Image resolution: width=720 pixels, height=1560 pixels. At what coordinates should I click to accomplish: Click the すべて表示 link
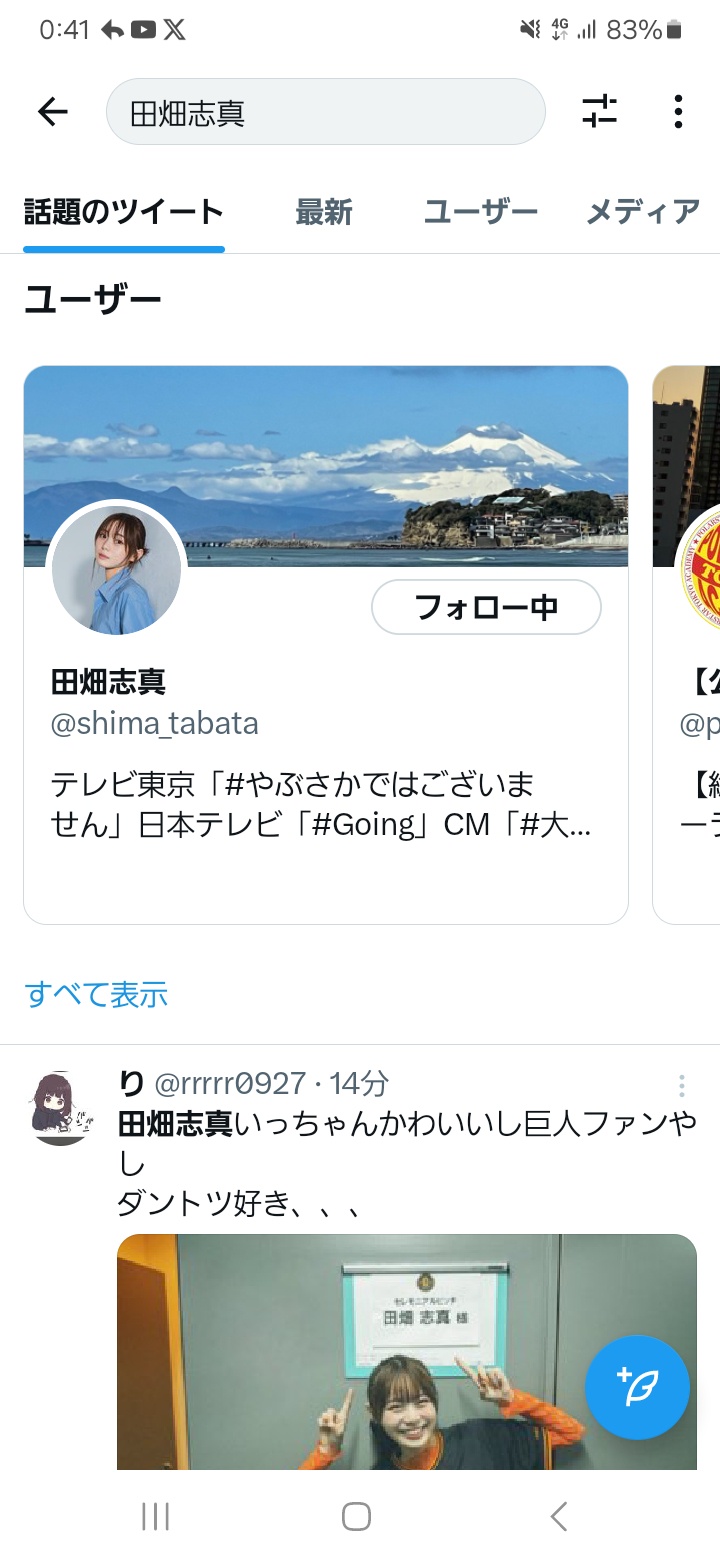pos(97,994)
